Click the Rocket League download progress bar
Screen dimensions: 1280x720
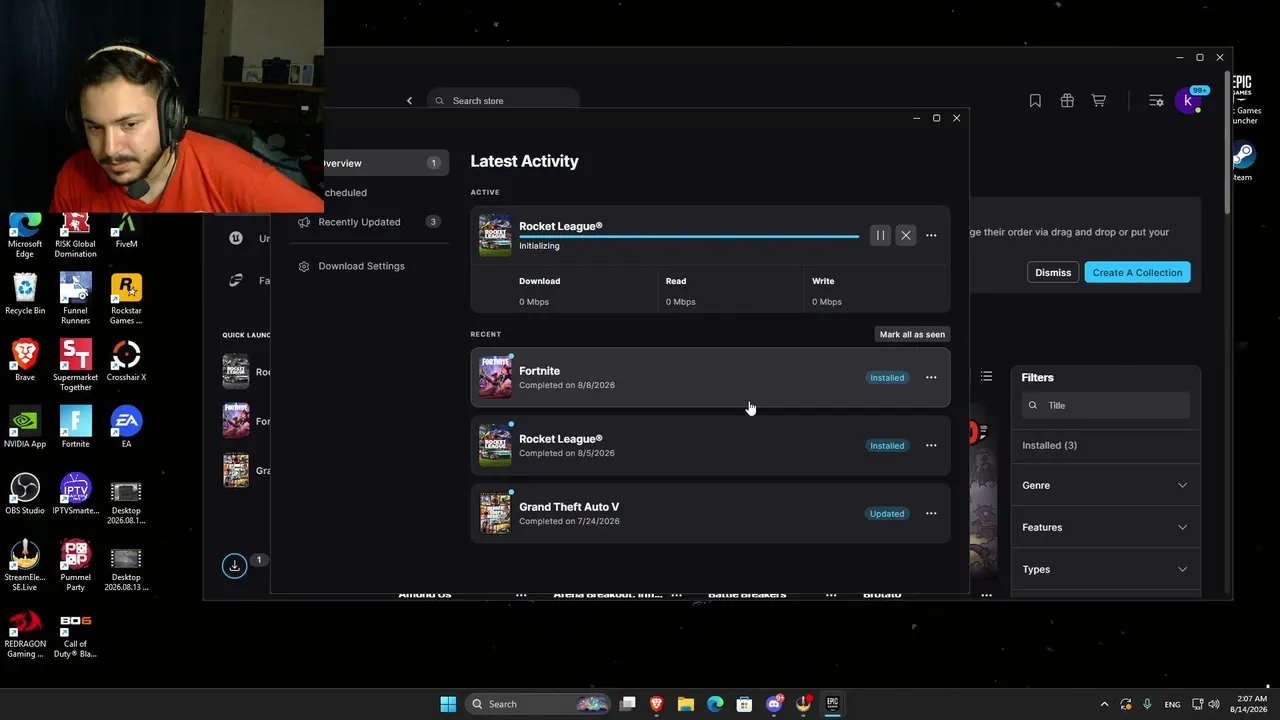click(x=689, y=236)
